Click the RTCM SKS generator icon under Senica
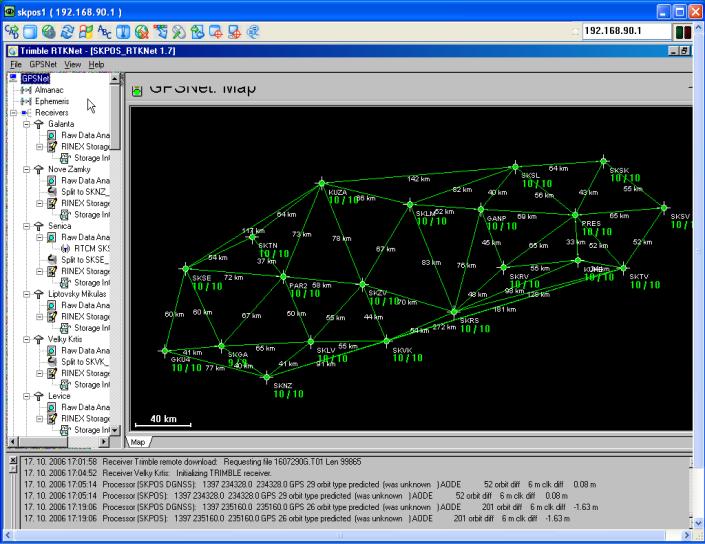 click(x=65, y=249)
